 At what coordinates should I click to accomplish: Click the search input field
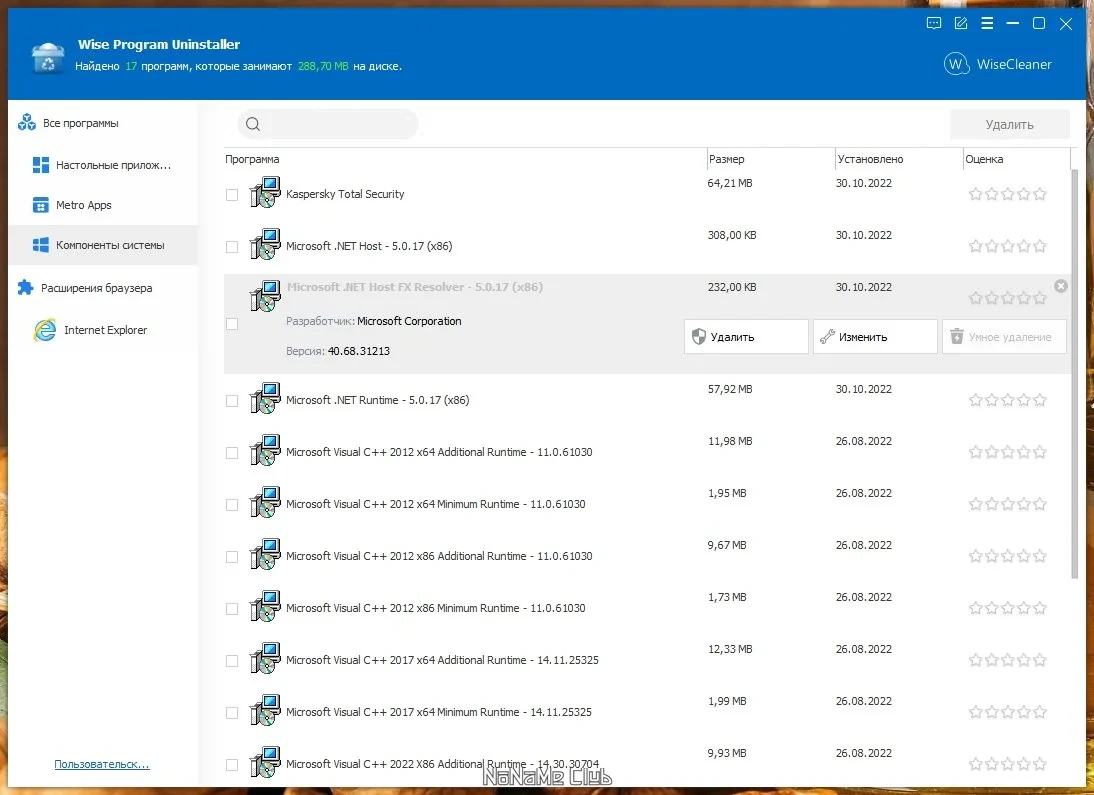(x=328, y=124)
